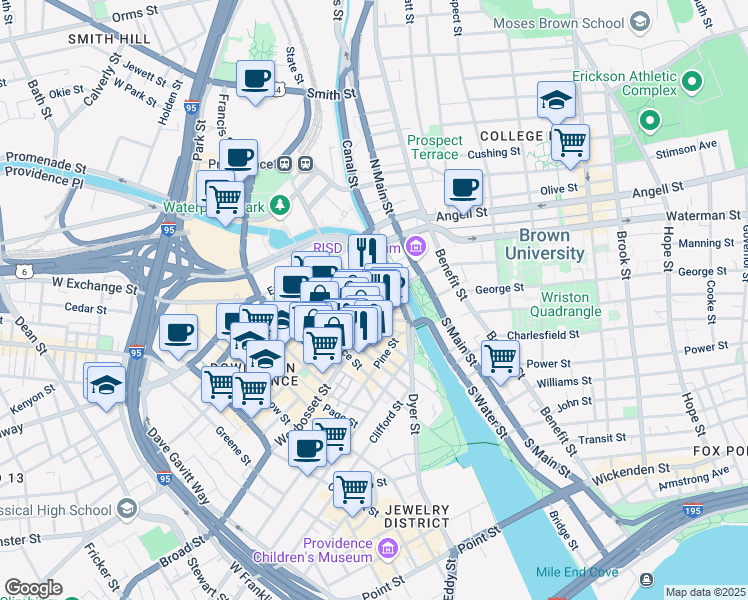Select the Mile End Cove label

tap(577, 572)
